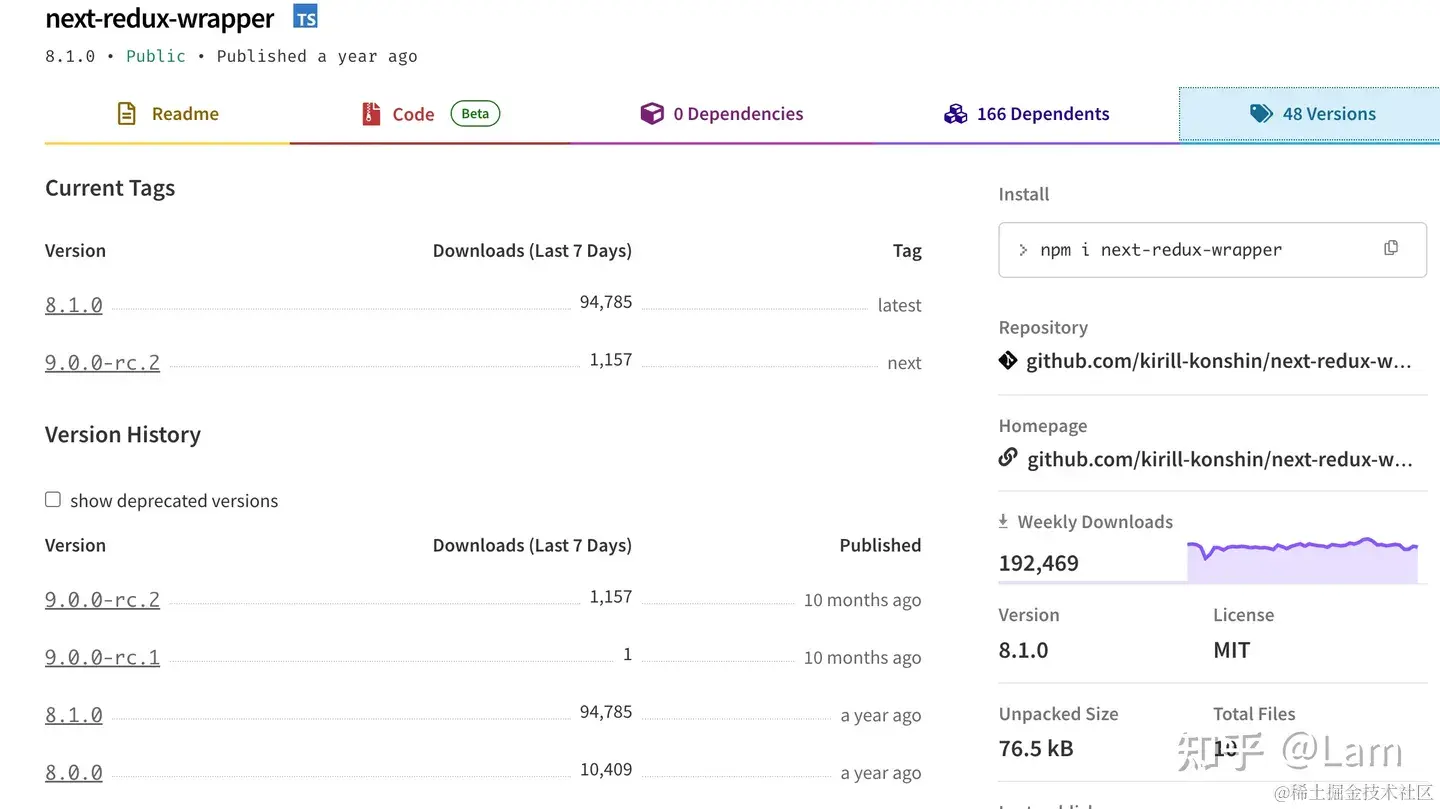This screenshot has width=1440, height=809.
Task: Click the Versions tags icon
Action: (x=1261, y=114)
